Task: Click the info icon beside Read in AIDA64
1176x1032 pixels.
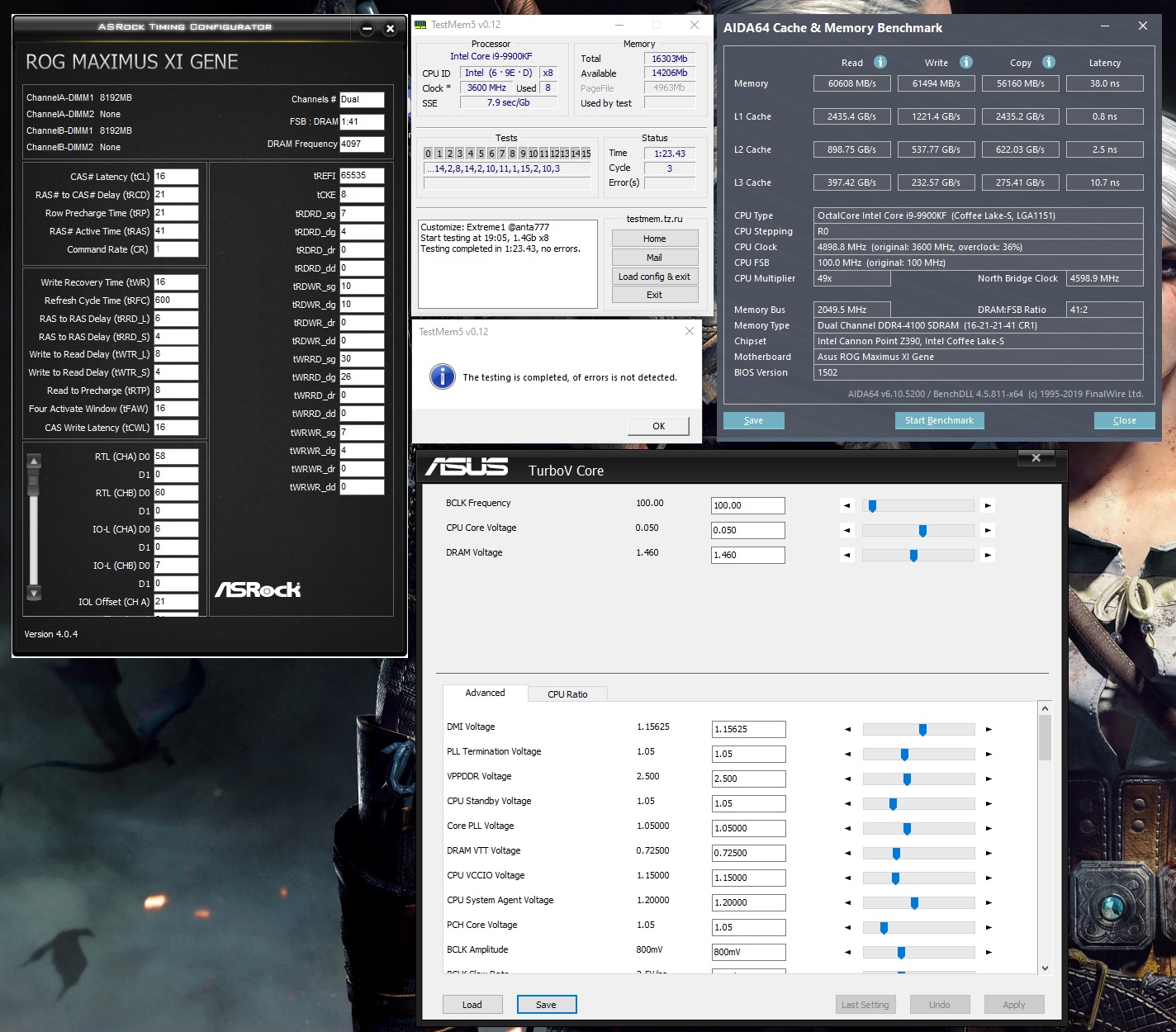Action: [x=880, y=62]
